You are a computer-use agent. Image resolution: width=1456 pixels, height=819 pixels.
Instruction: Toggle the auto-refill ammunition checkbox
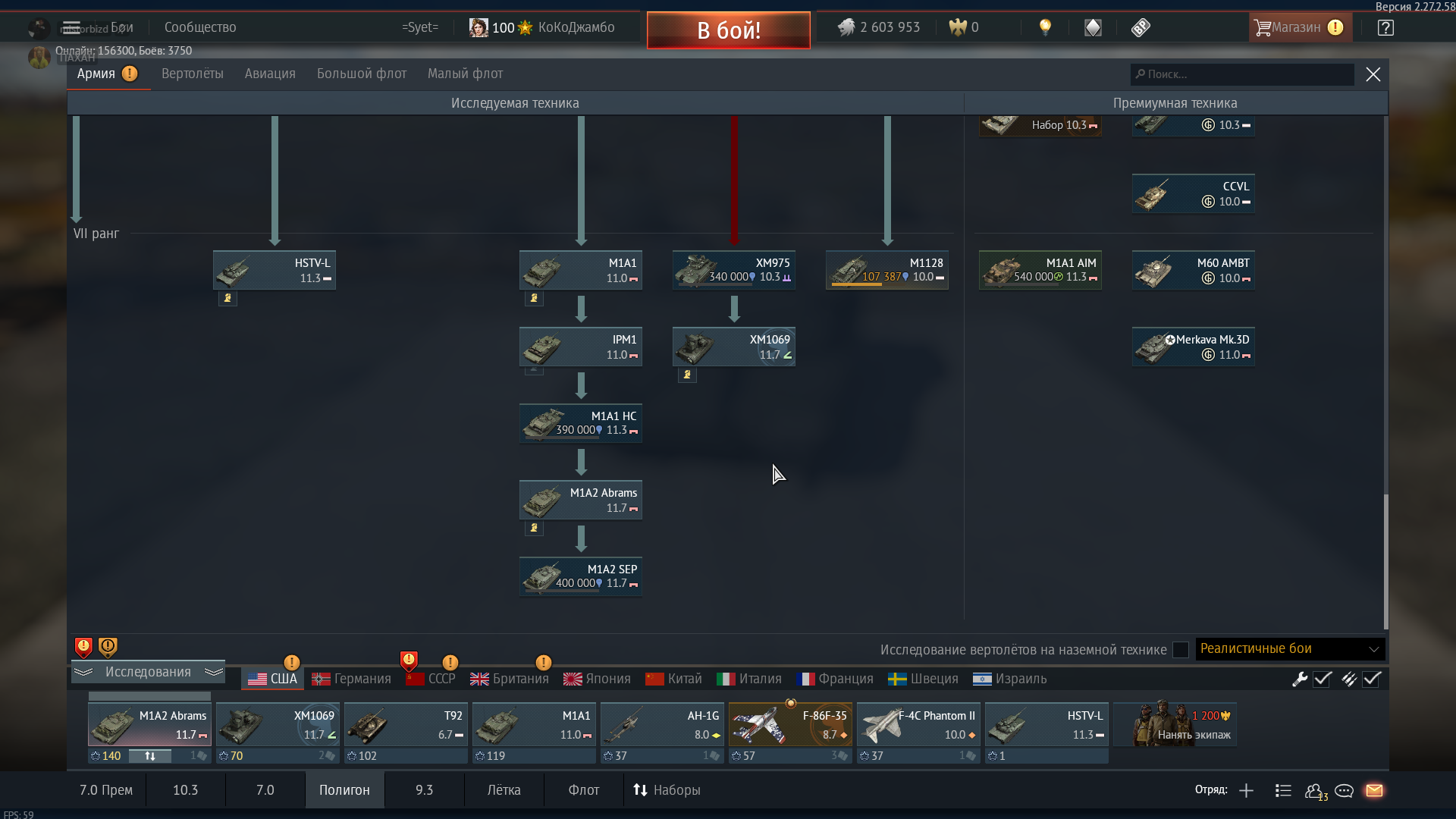[x=1372, y=679]
